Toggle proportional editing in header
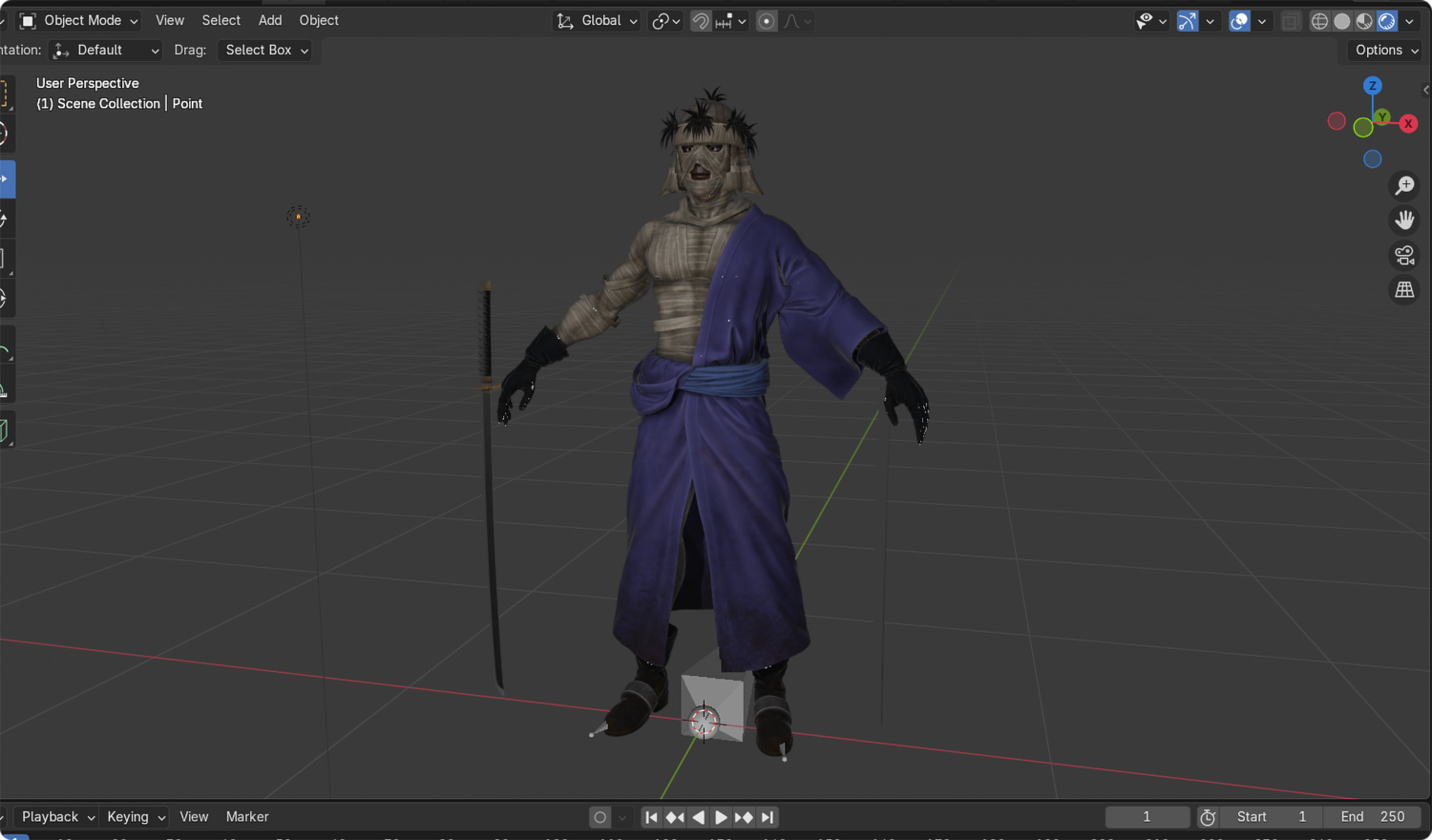1432x840 pixels. (x=767, y=21)
